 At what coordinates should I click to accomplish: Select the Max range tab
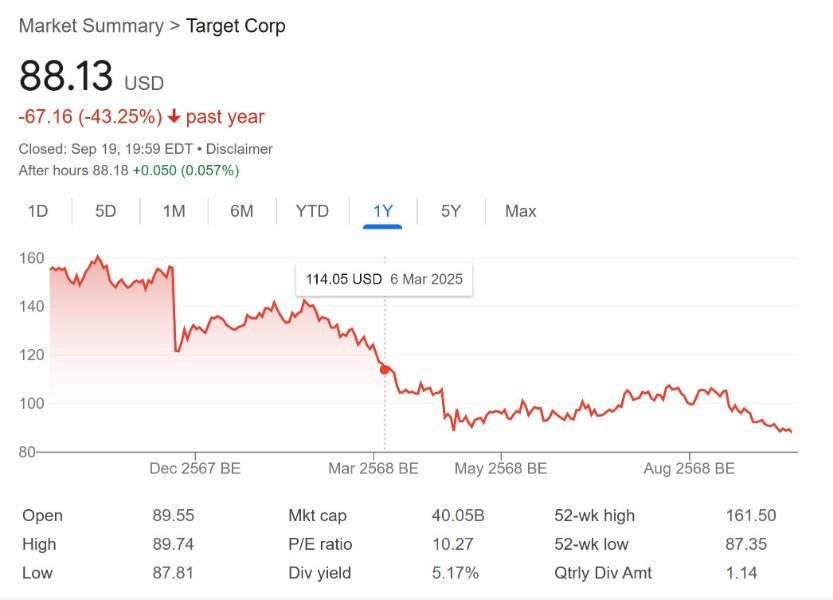pos(520,211)
